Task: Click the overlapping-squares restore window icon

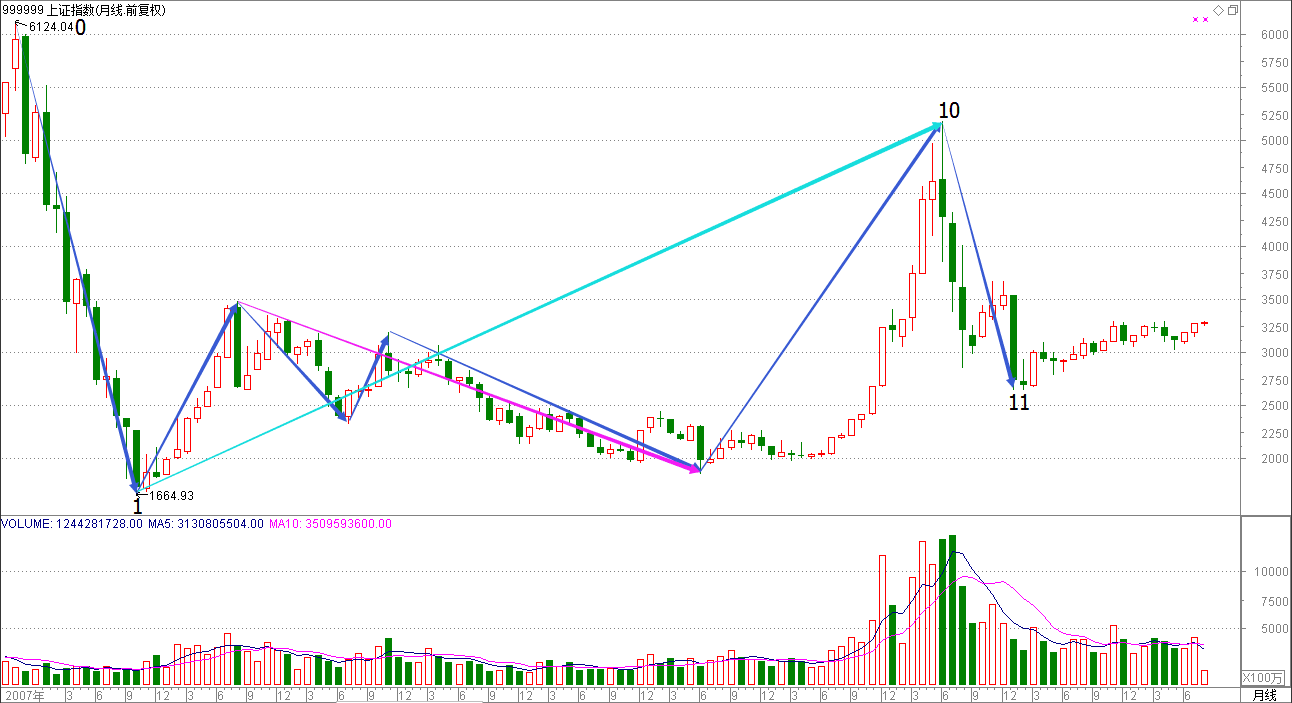Action: (x=1232, y=10)
